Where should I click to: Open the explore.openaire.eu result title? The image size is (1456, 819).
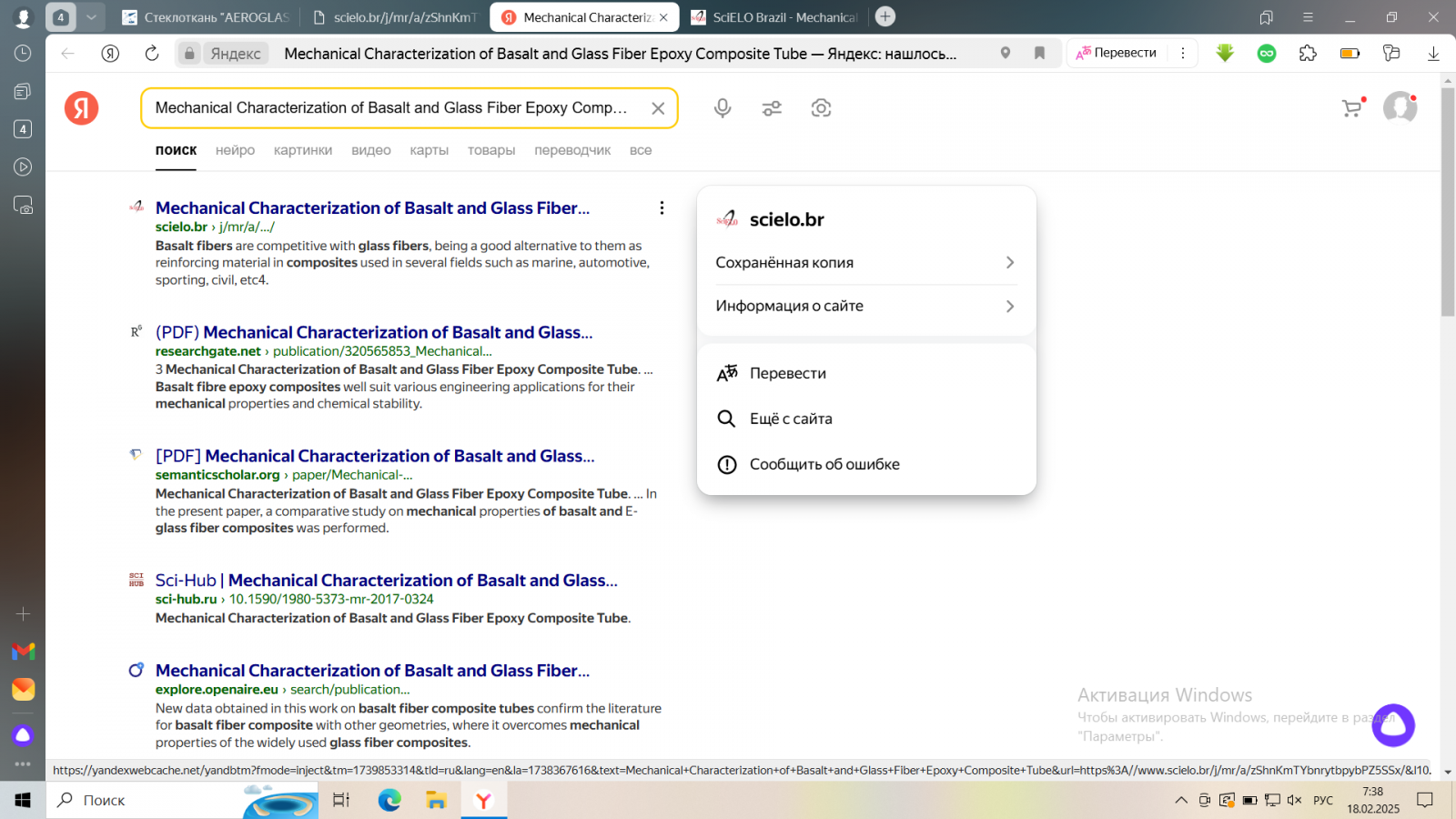pyautogui.click(x=372, y=671)
